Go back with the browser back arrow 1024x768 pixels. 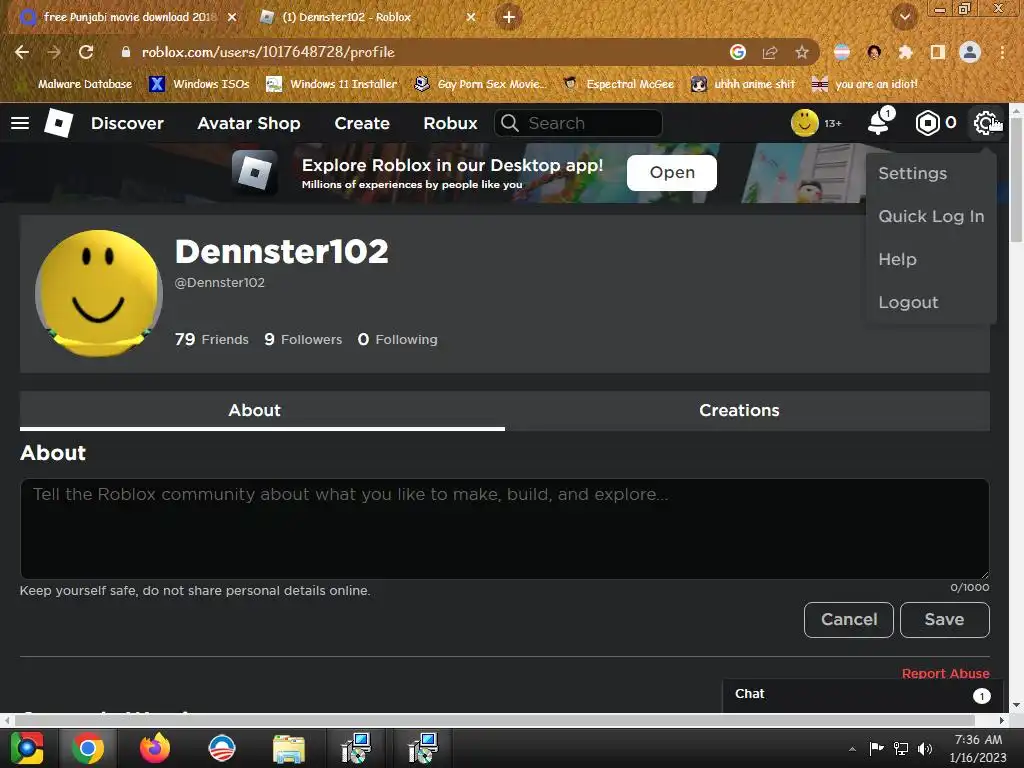click(22, 52)
